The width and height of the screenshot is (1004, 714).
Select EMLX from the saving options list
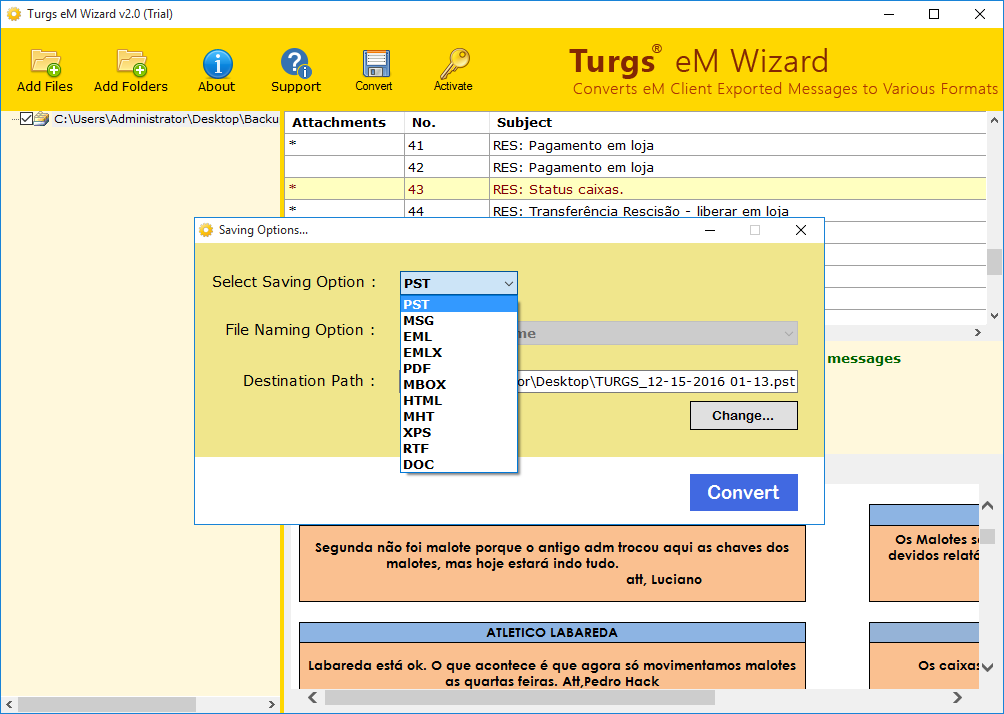coord(458,352)
